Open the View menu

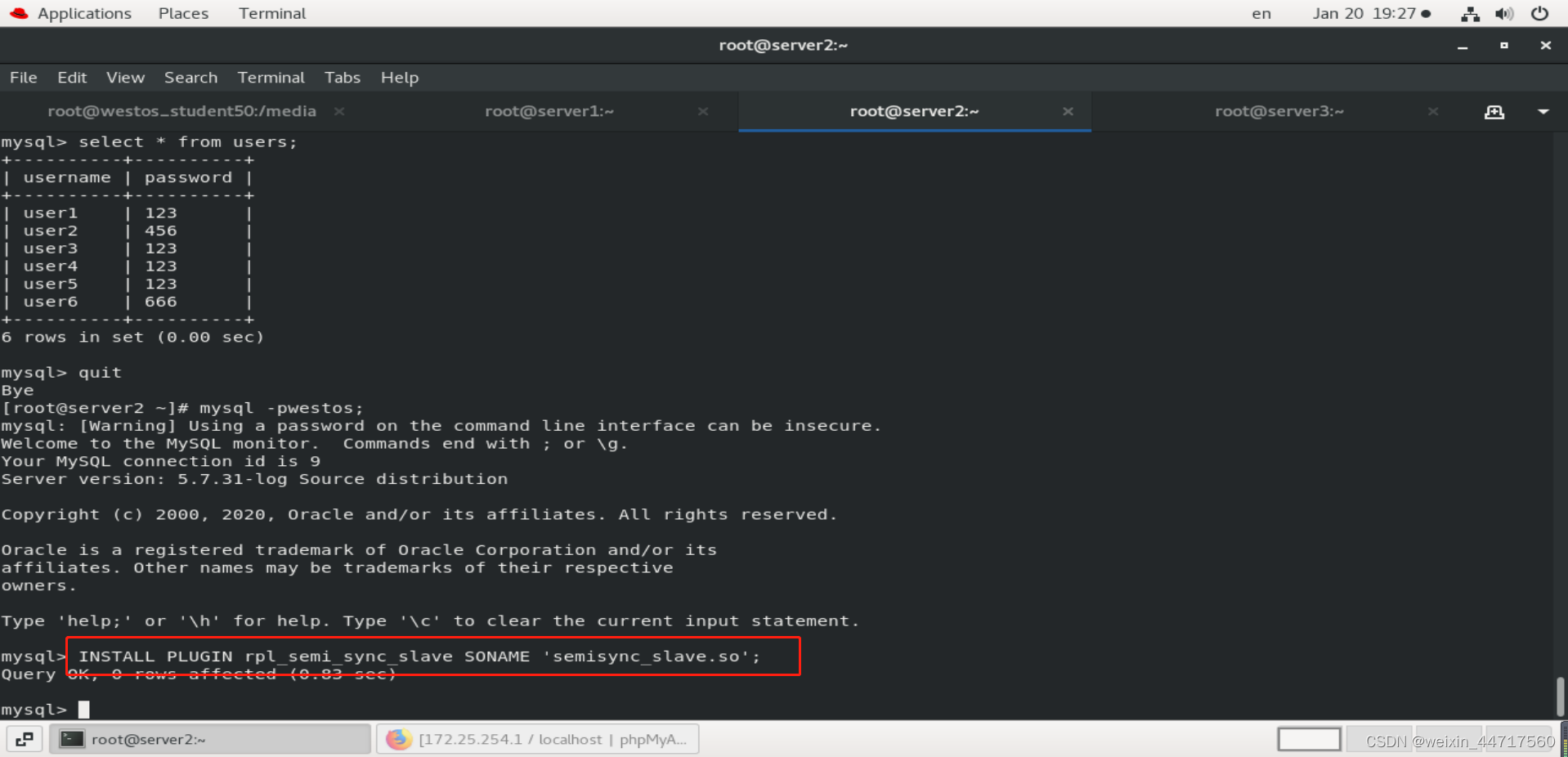pos(125,78)
